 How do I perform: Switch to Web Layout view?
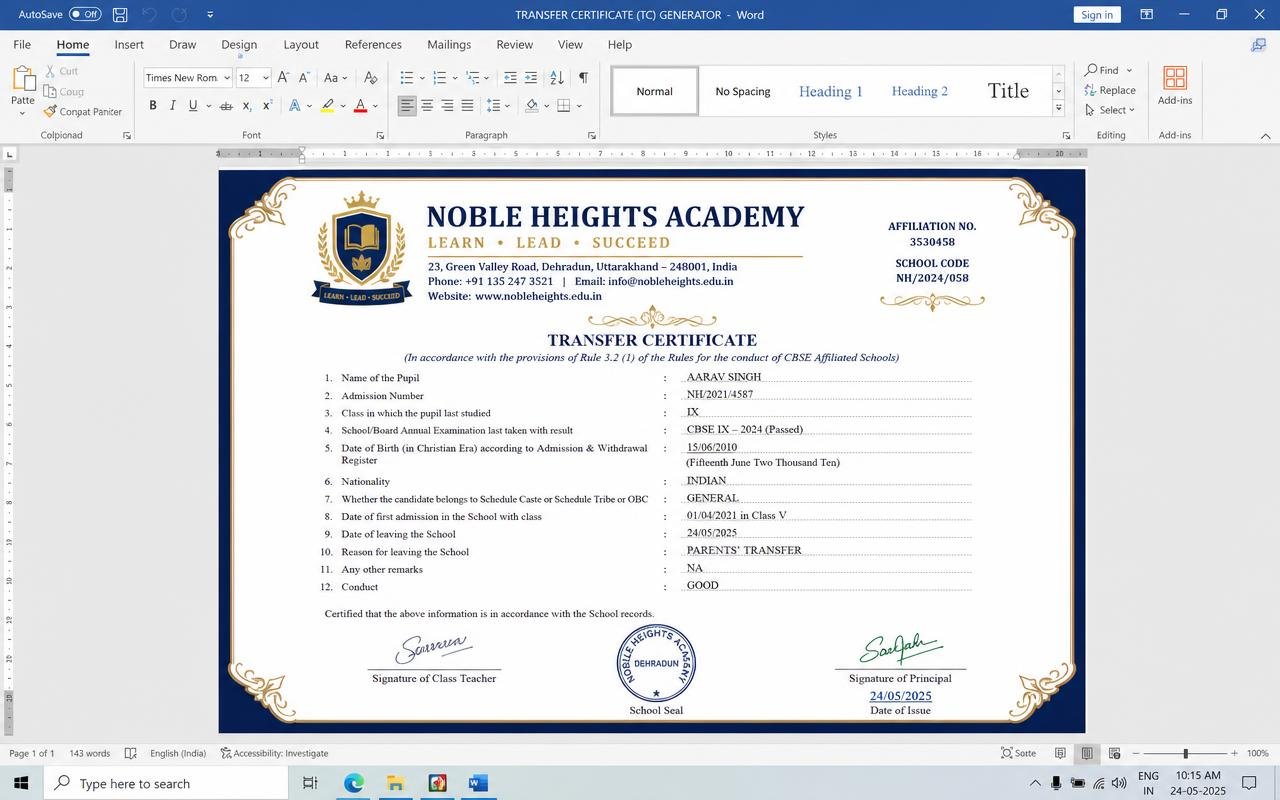(x=1114, y=753)
